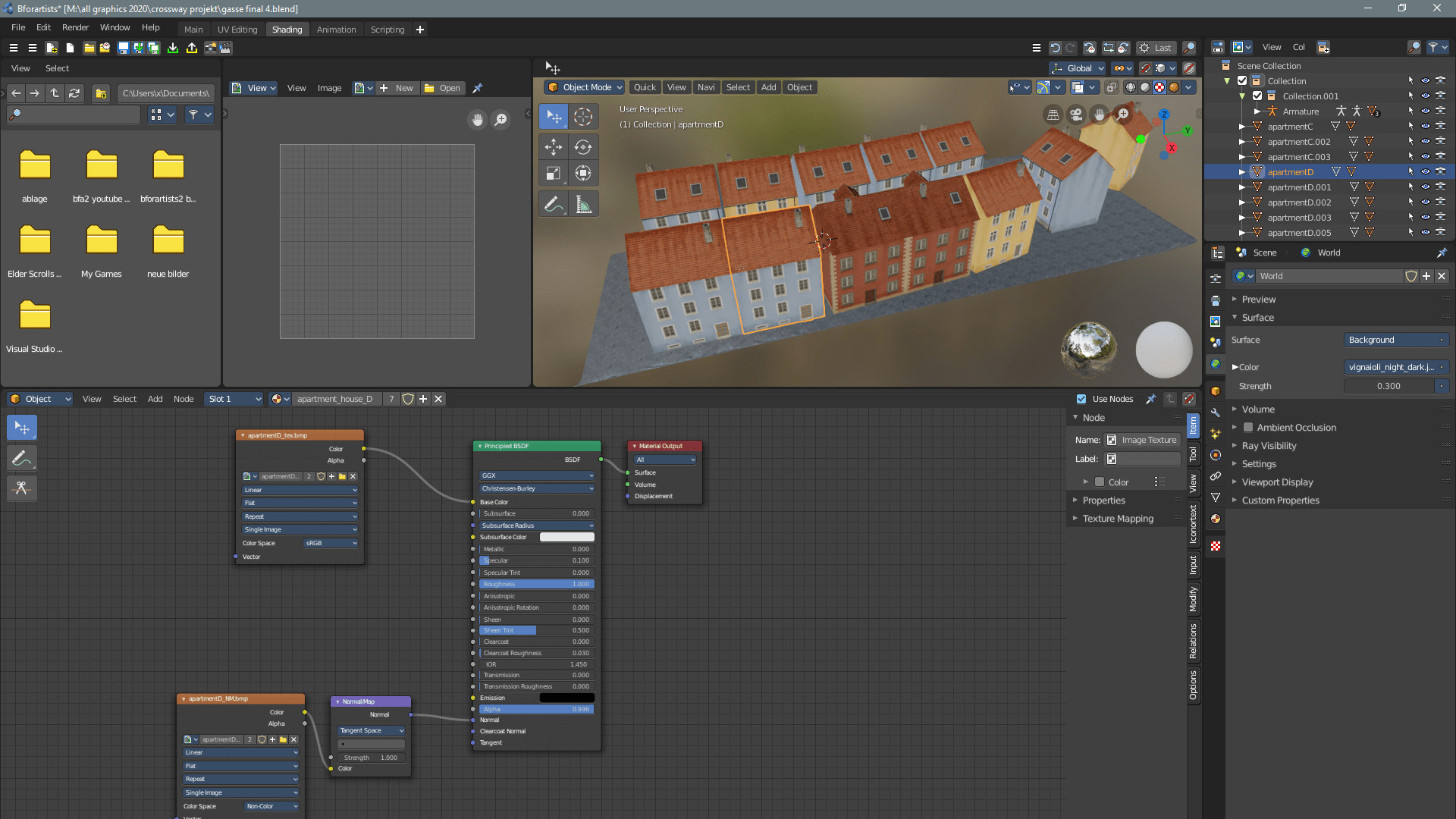Click the Undo icon in the top toolbar
This screenshot has width=1456, height=819.
point(1054,48)
